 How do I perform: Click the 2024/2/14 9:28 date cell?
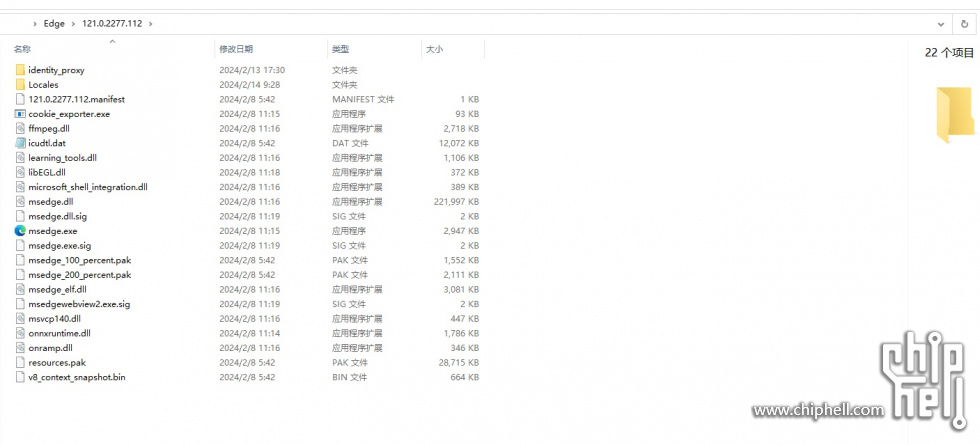point(249,84)
